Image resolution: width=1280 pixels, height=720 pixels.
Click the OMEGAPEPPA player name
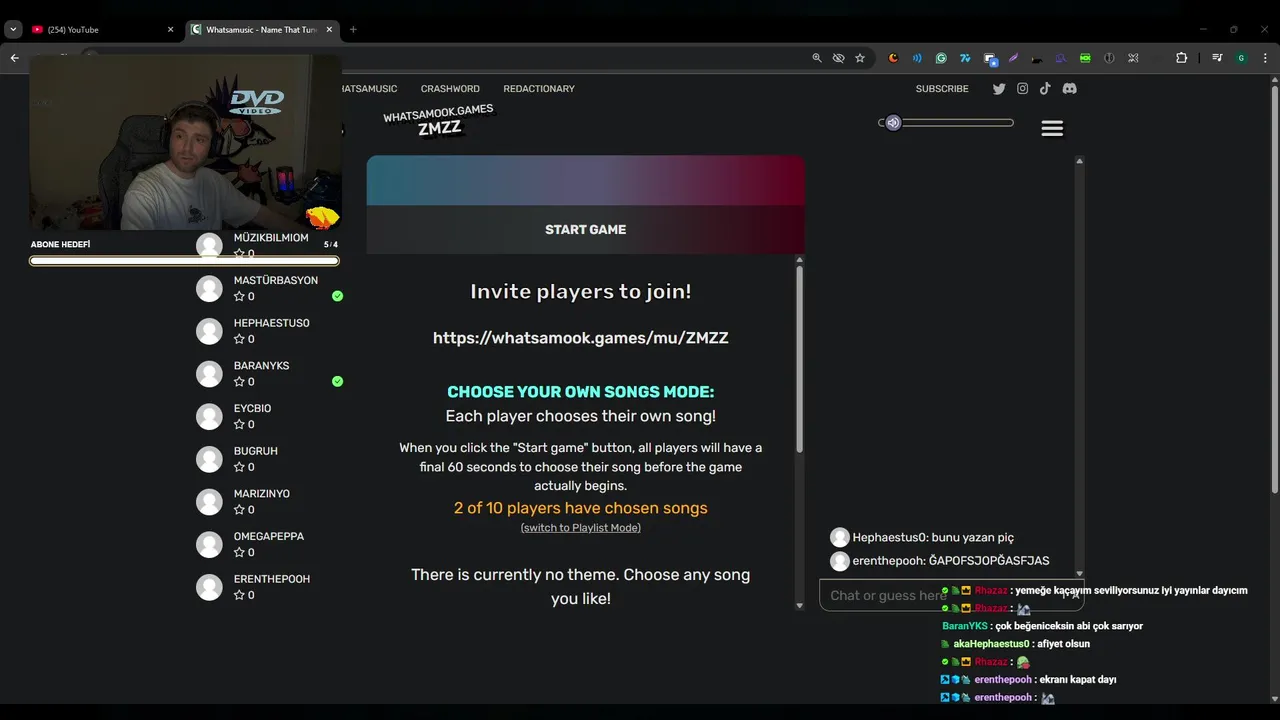(x=269, y=536)
